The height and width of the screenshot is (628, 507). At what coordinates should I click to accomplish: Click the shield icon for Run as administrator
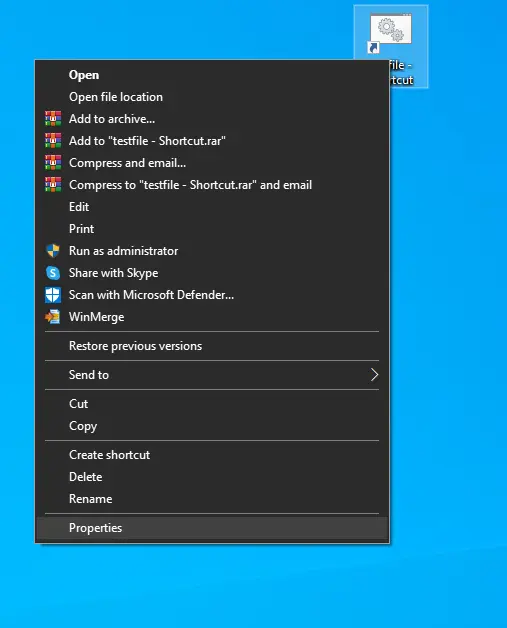pyautogui.click(x=53, y=251)
